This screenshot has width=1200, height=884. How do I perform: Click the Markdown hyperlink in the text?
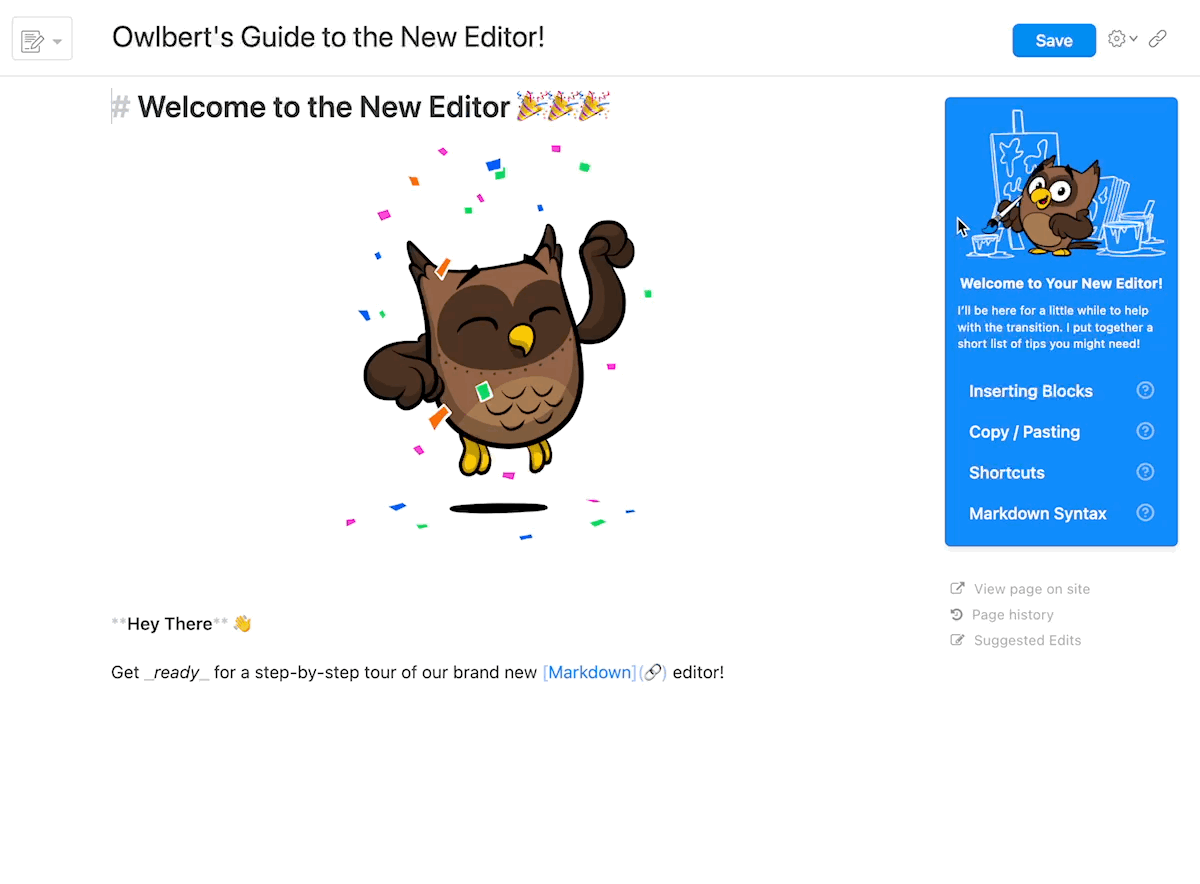coord(590,672)
